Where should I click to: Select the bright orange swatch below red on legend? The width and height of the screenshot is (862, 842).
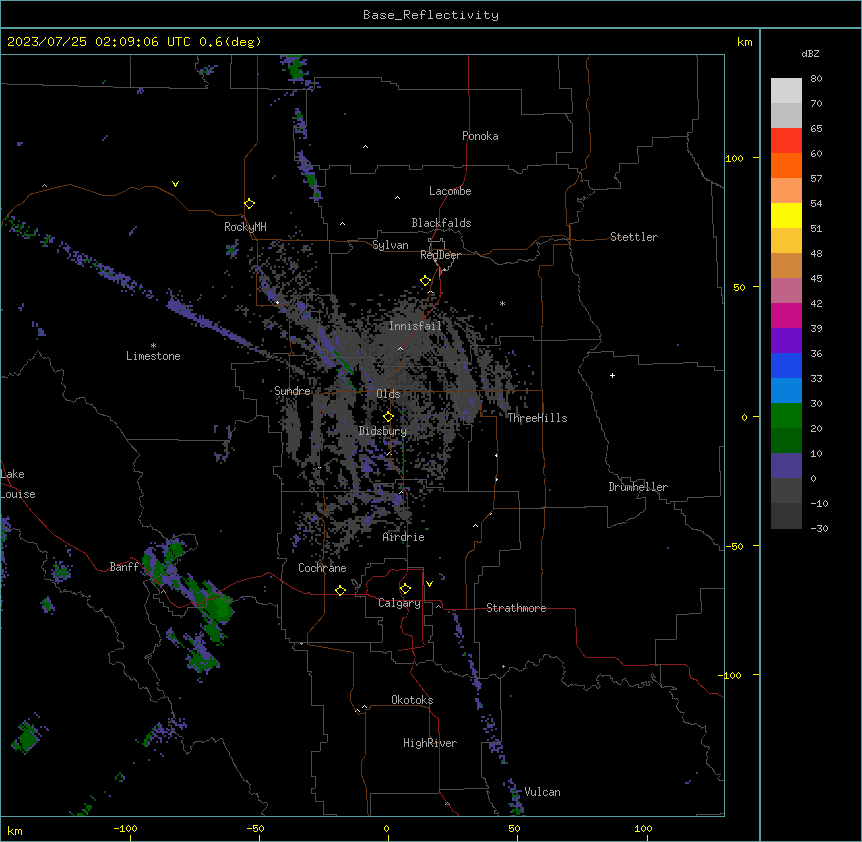click(786, 165)
